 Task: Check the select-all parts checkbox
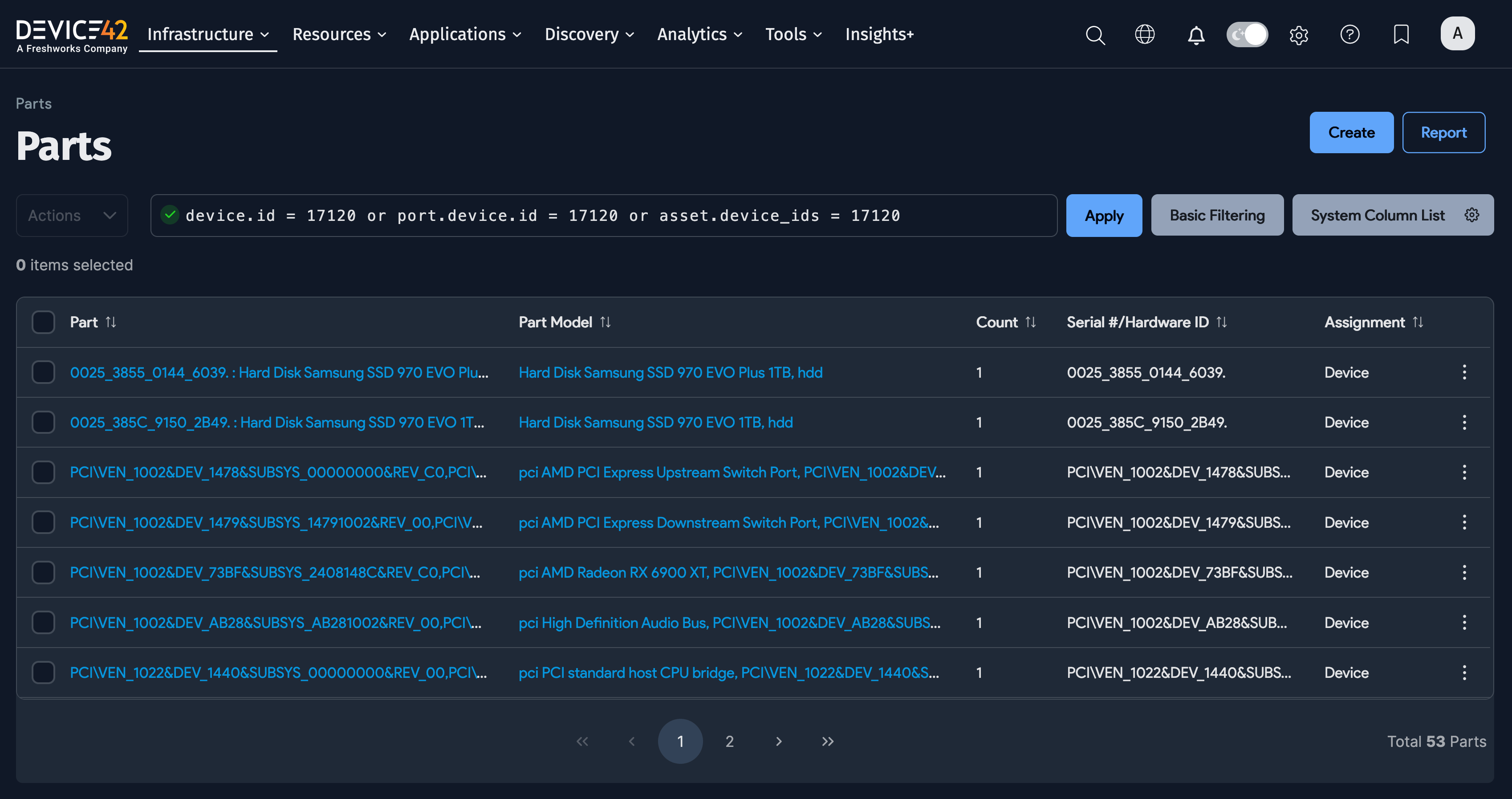(44, 322)
